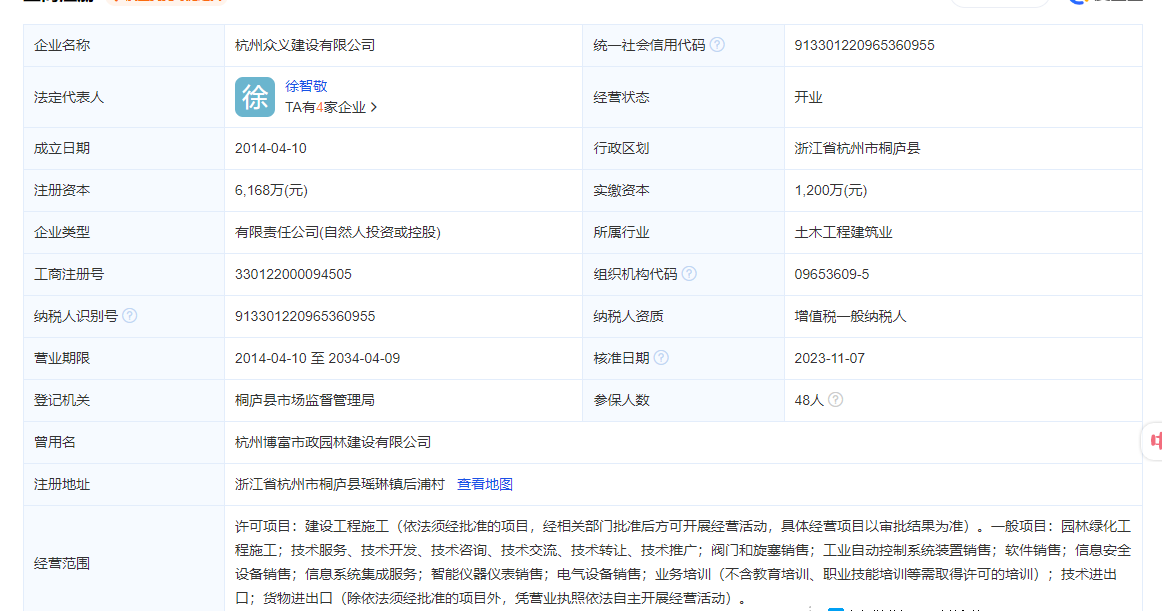Open the 查看地图 map link
Viewport: 1162px width, 611px height.
pos(485,484)
